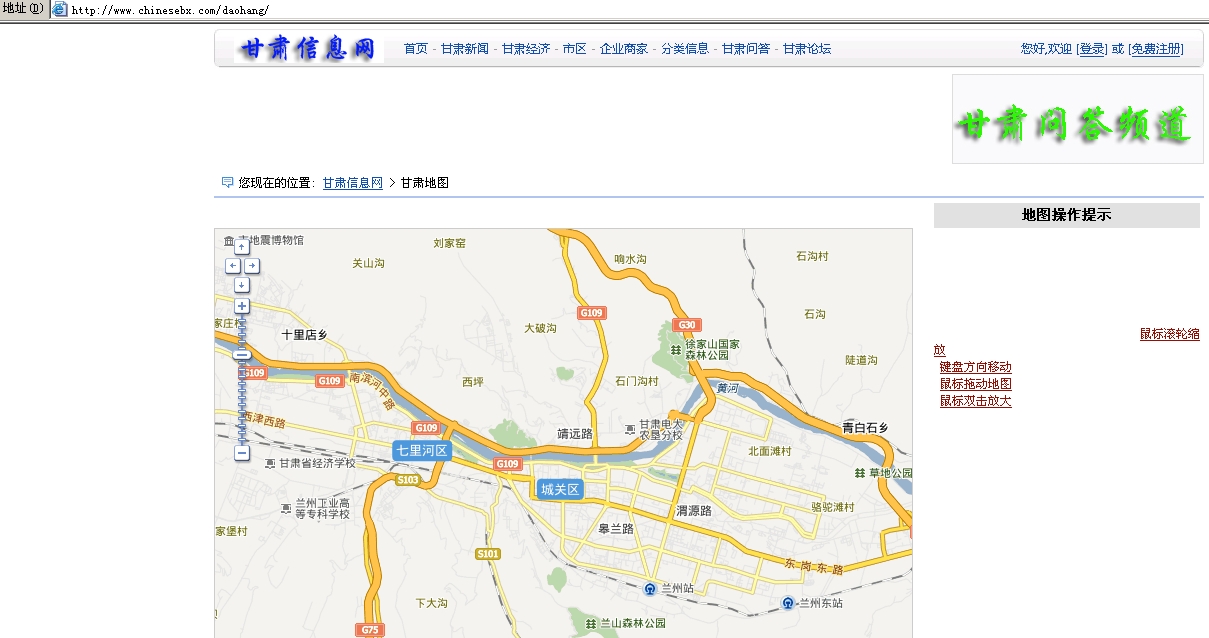Image resolution: width=1209 pixels, height=638 pixels.
Task: Follow the 甘肃信息网 breadcrumb link
Action: [351, 183]
